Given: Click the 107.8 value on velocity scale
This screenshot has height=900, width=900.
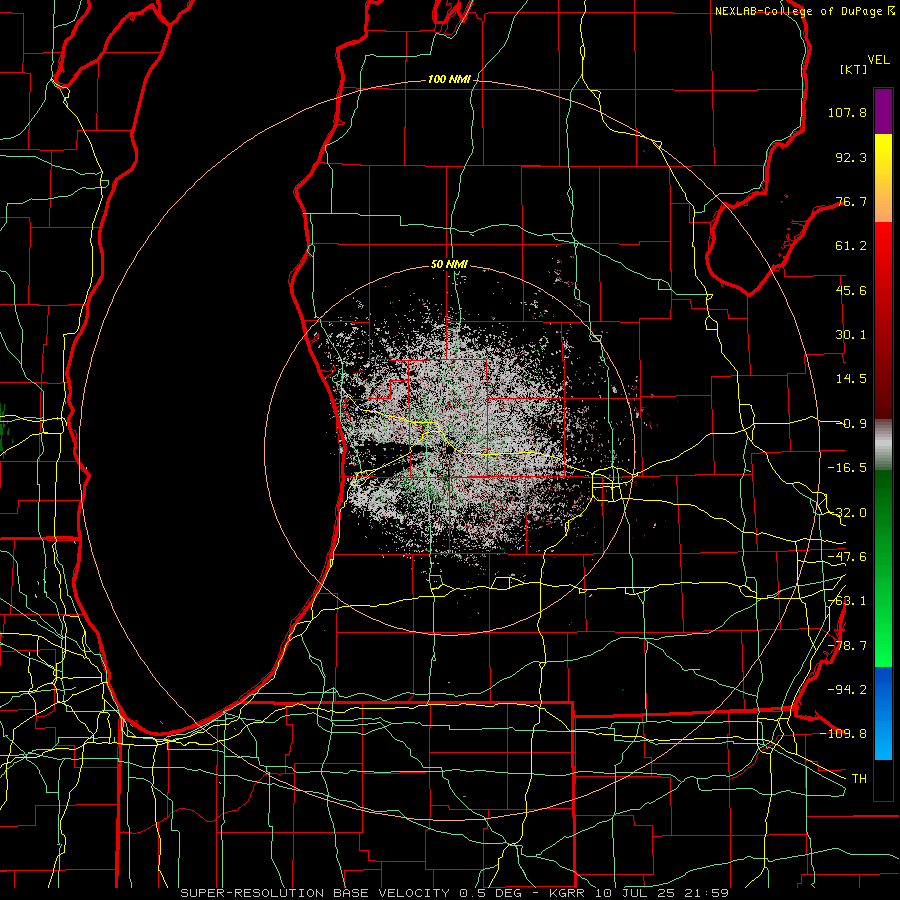Looking at the screenshot, I should pos(847,112).
